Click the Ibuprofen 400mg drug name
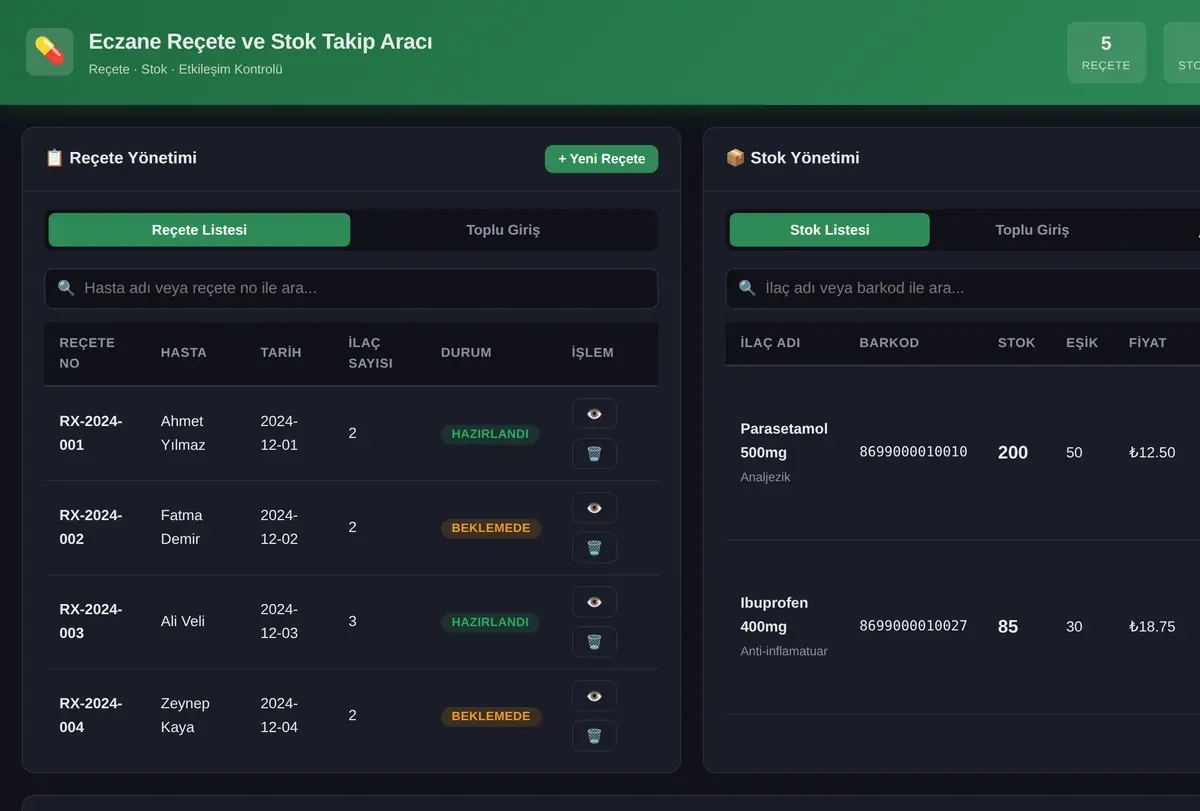 pos(774,615)
